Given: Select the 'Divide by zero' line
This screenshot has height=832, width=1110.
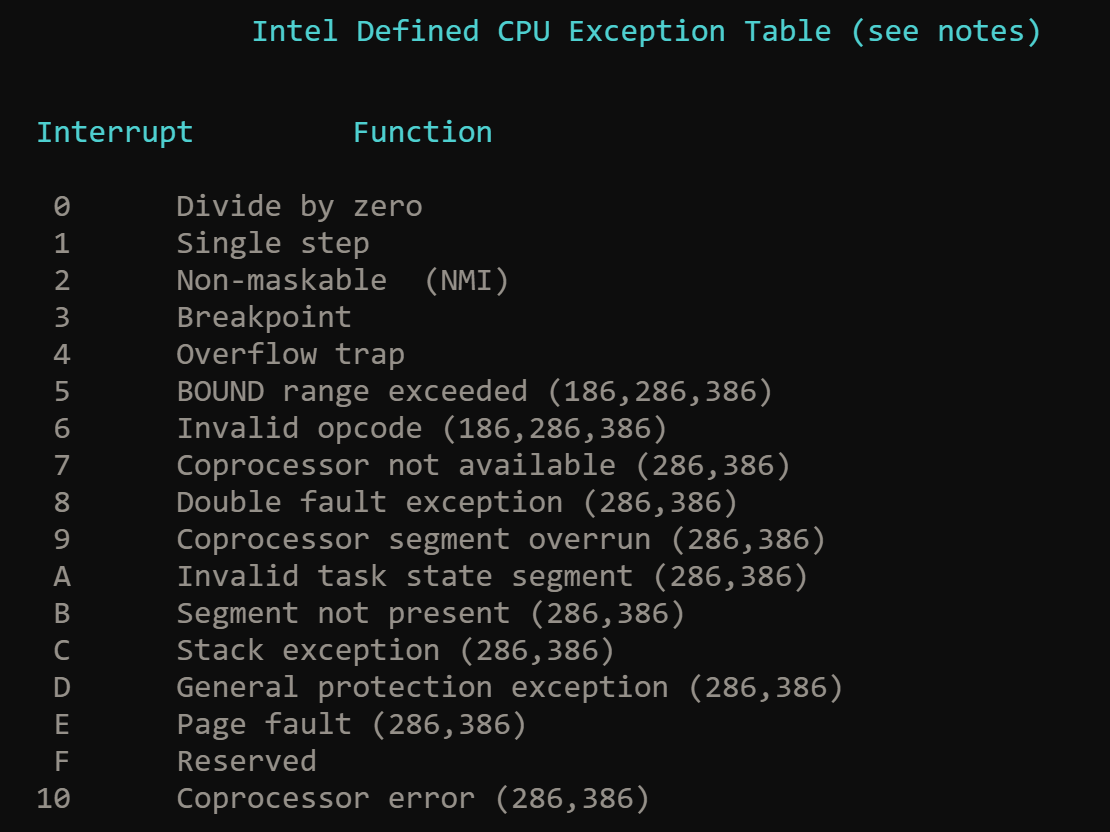Looking at the screenshot, I should tap(299, 206).
